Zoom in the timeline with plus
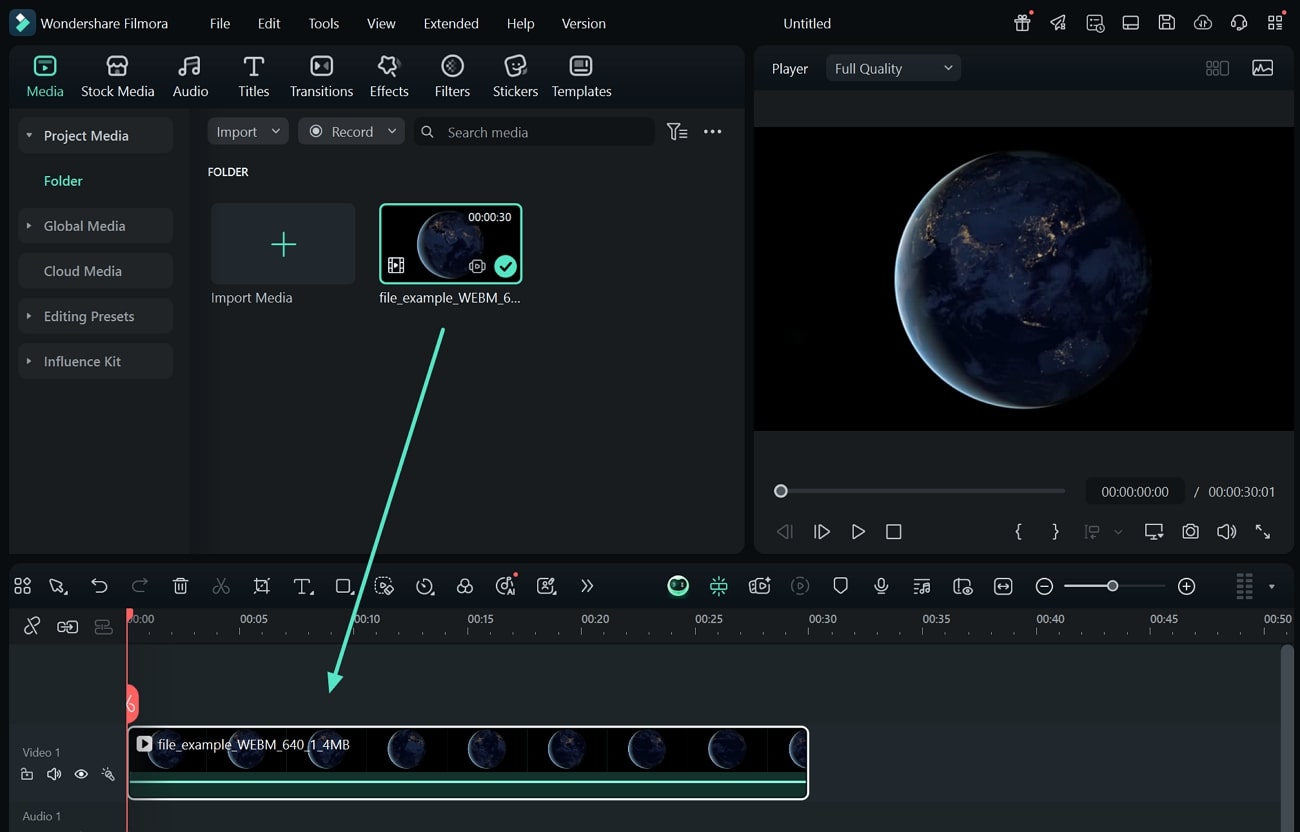 coord(1187,586)
